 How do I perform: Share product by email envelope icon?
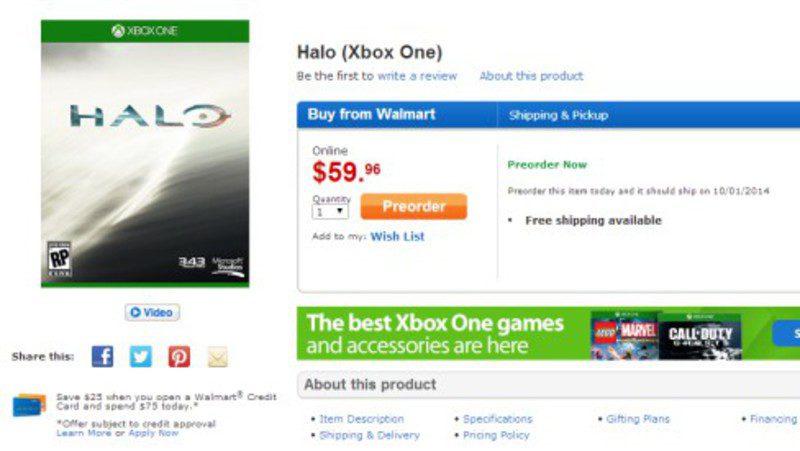(x=217, y=356)
